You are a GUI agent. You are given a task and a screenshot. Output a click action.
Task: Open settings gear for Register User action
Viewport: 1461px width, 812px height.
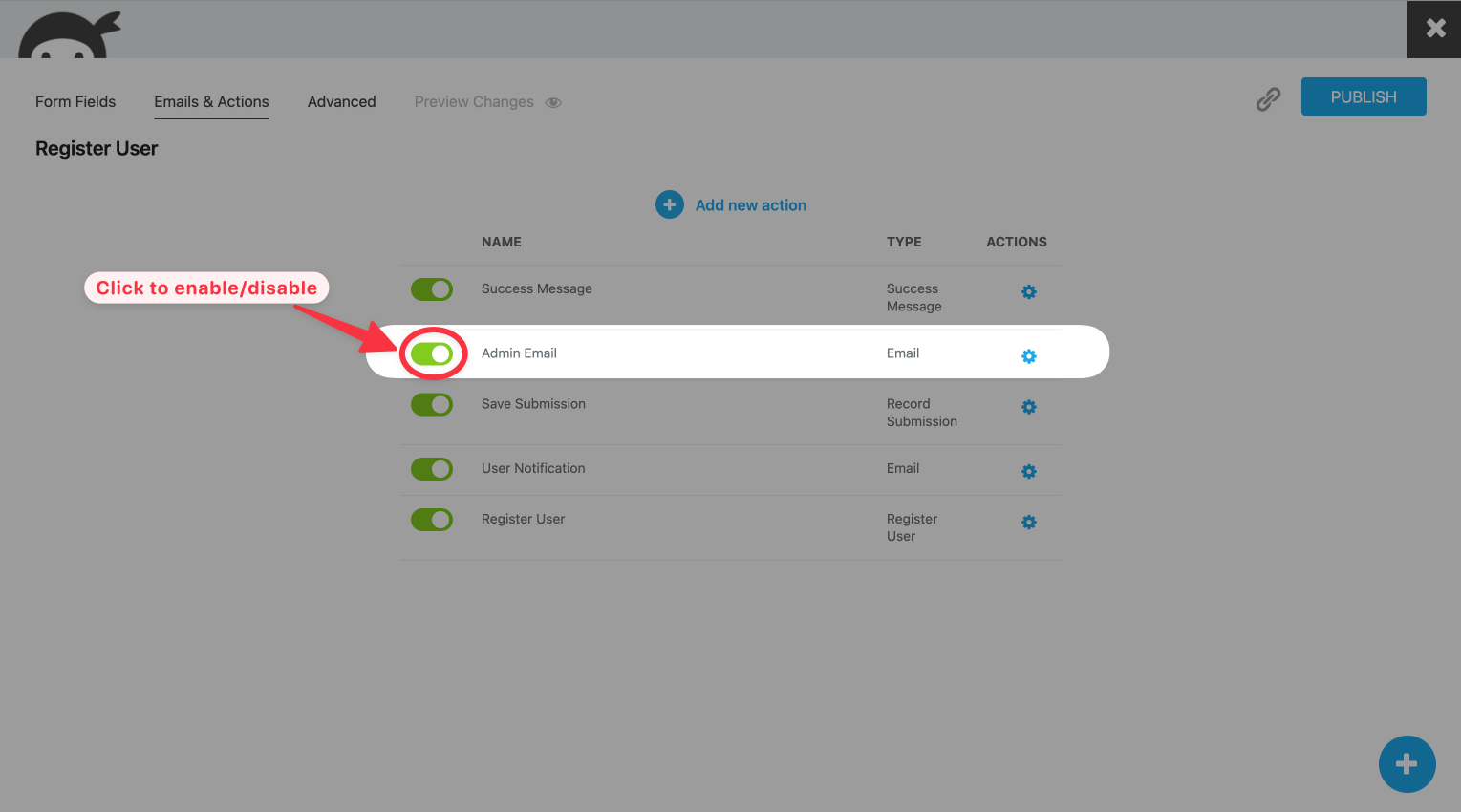(x=1028, y=523)
